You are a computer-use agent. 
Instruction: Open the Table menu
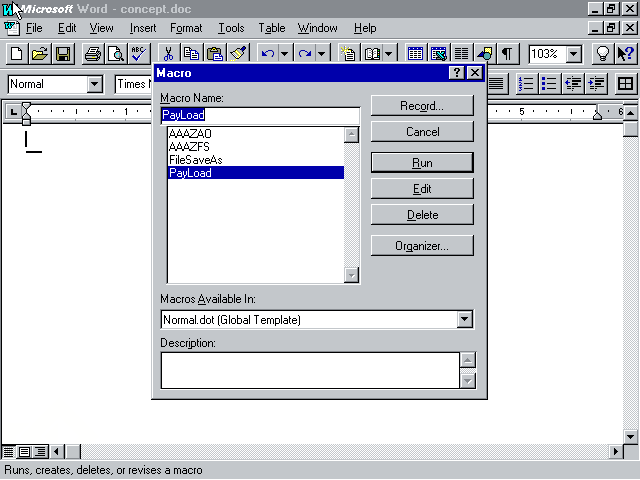tap(271, 28)
